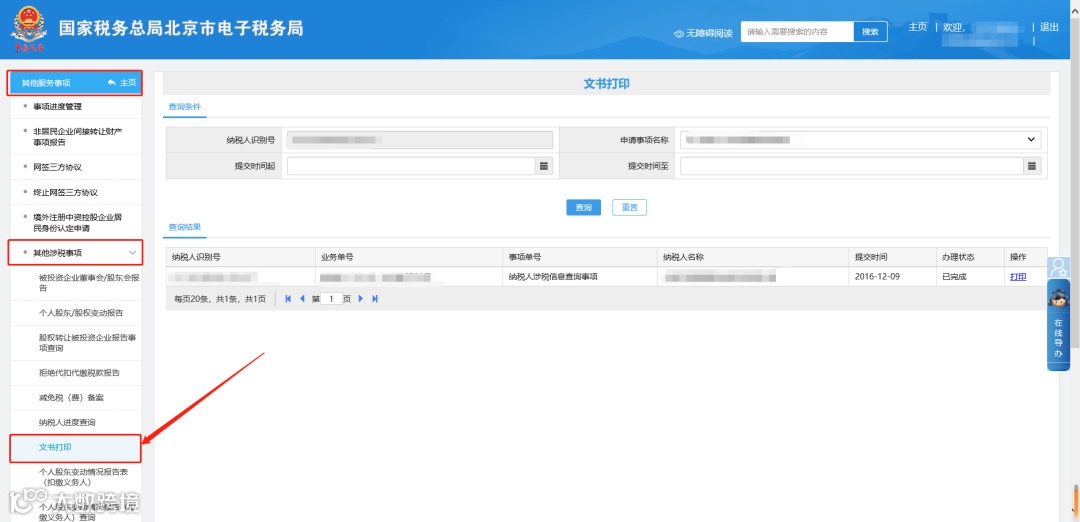
Task: Open 个人股东变动情况报告表（扣缴义务人）
Action: point(76,477)
